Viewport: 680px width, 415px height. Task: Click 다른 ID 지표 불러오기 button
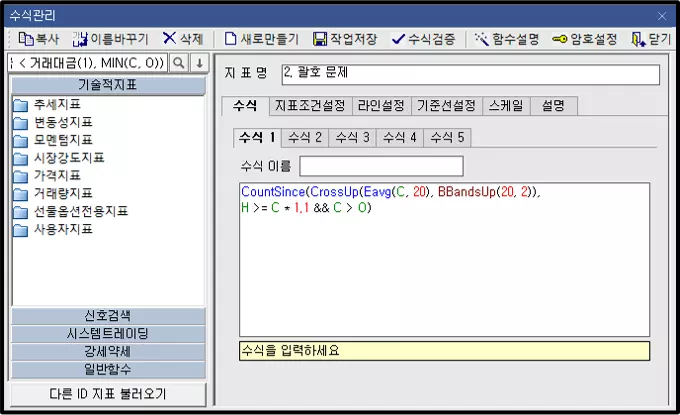108,394
